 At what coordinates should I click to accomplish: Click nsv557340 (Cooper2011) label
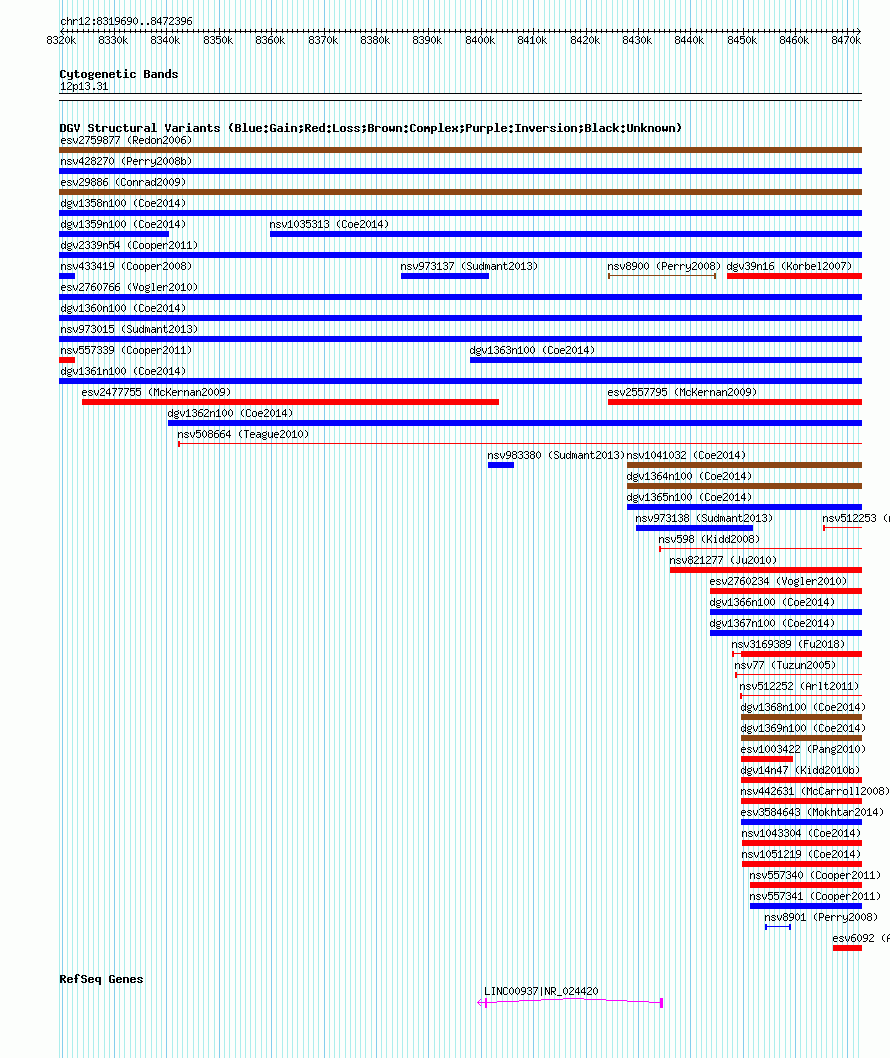click(815, 875)
